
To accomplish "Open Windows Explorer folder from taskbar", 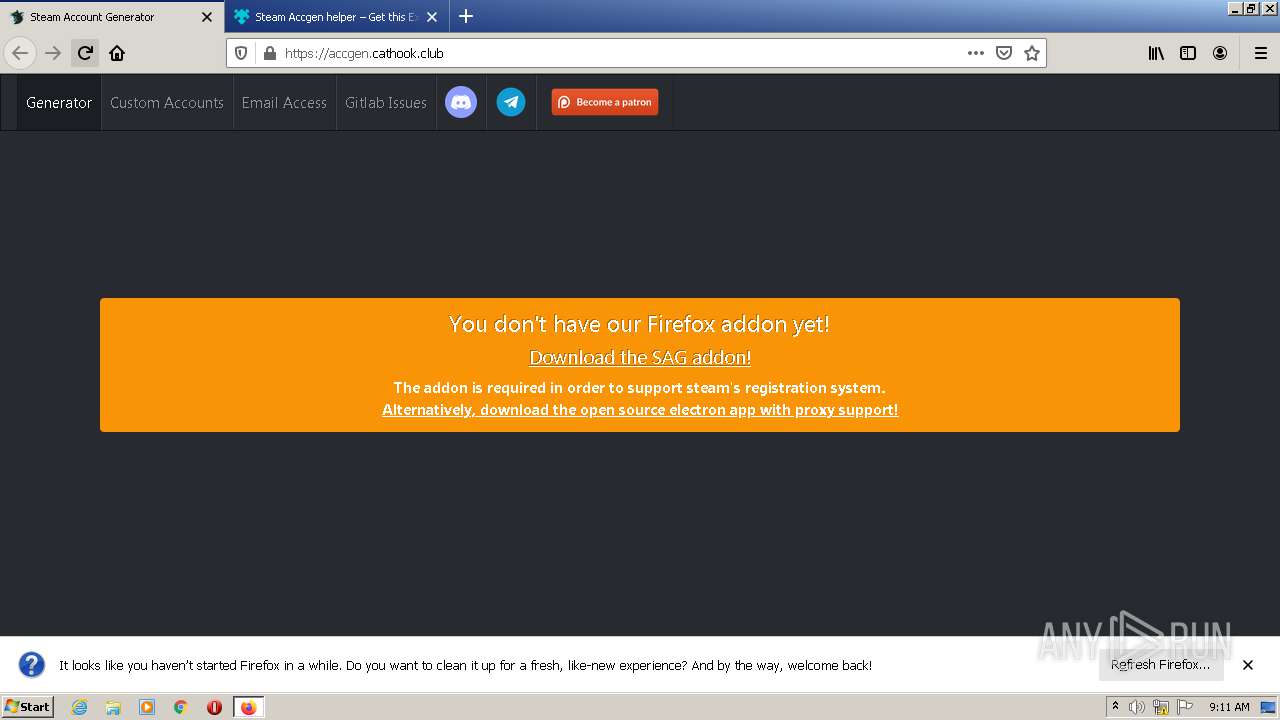I will (x=113, y=707).
